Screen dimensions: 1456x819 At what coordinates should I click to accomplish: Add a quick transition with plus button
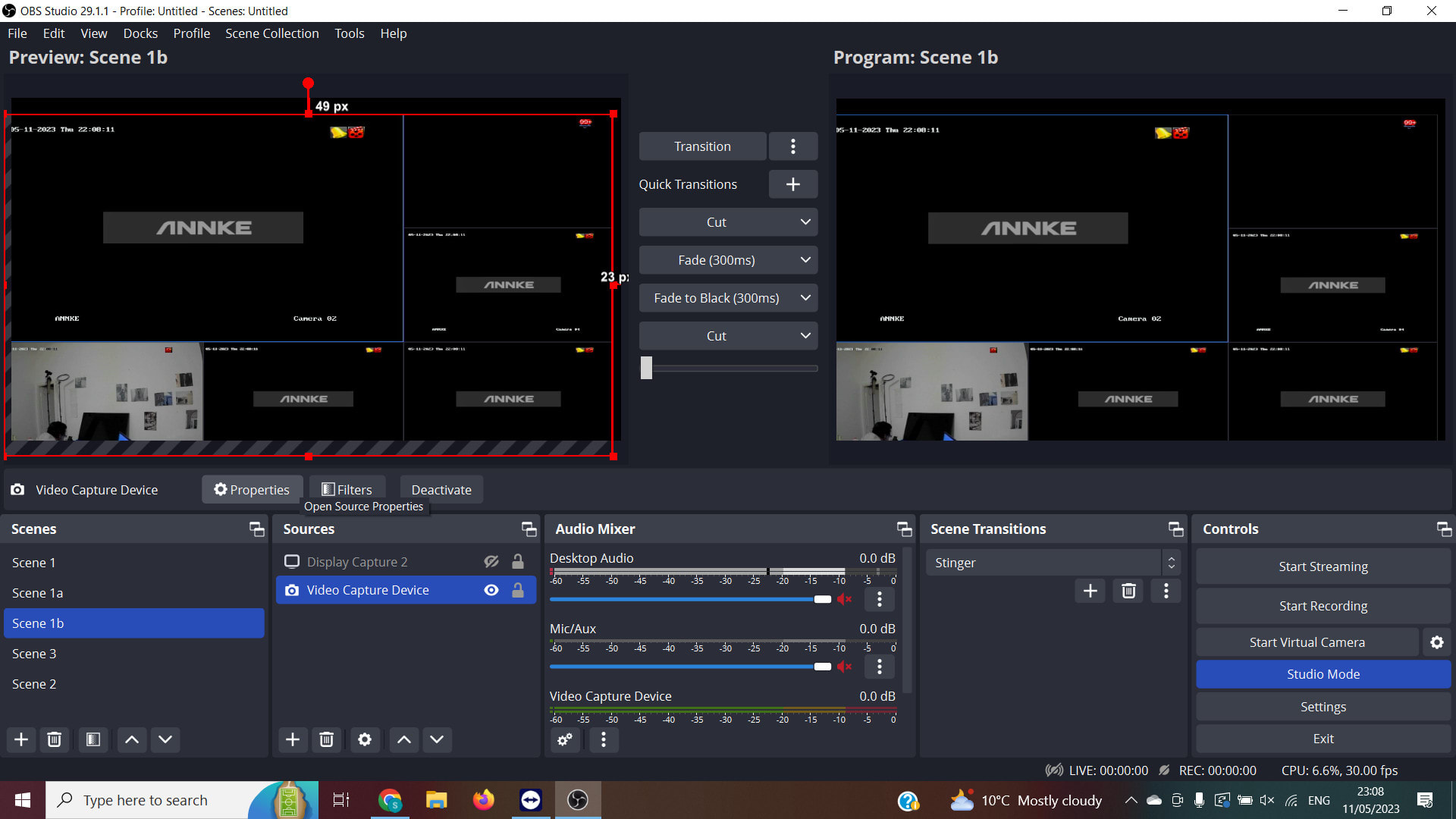tap(792, 184)
